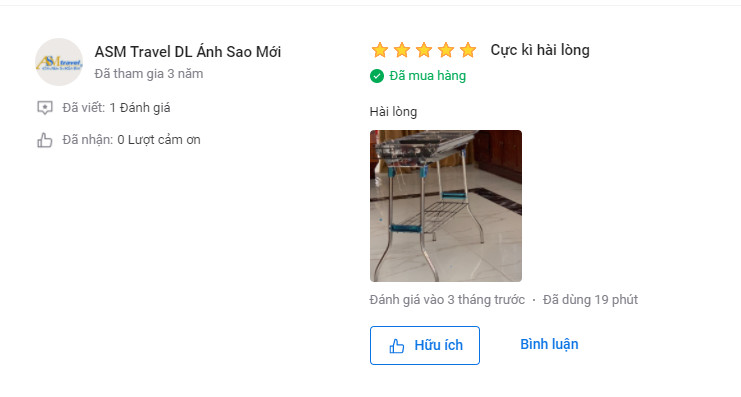Click the third rating star
This screenshot has height=397, width=741.
[424, 50]
